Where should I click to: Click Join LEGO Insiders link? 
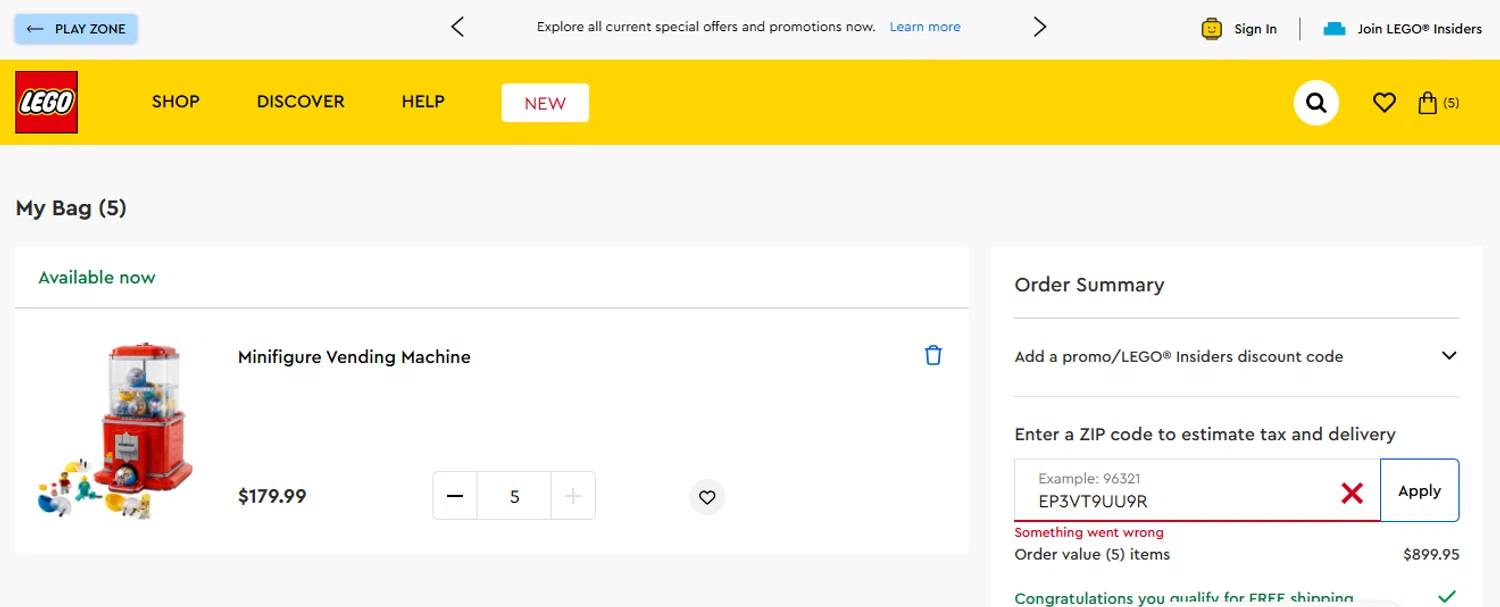(1420, 29)
